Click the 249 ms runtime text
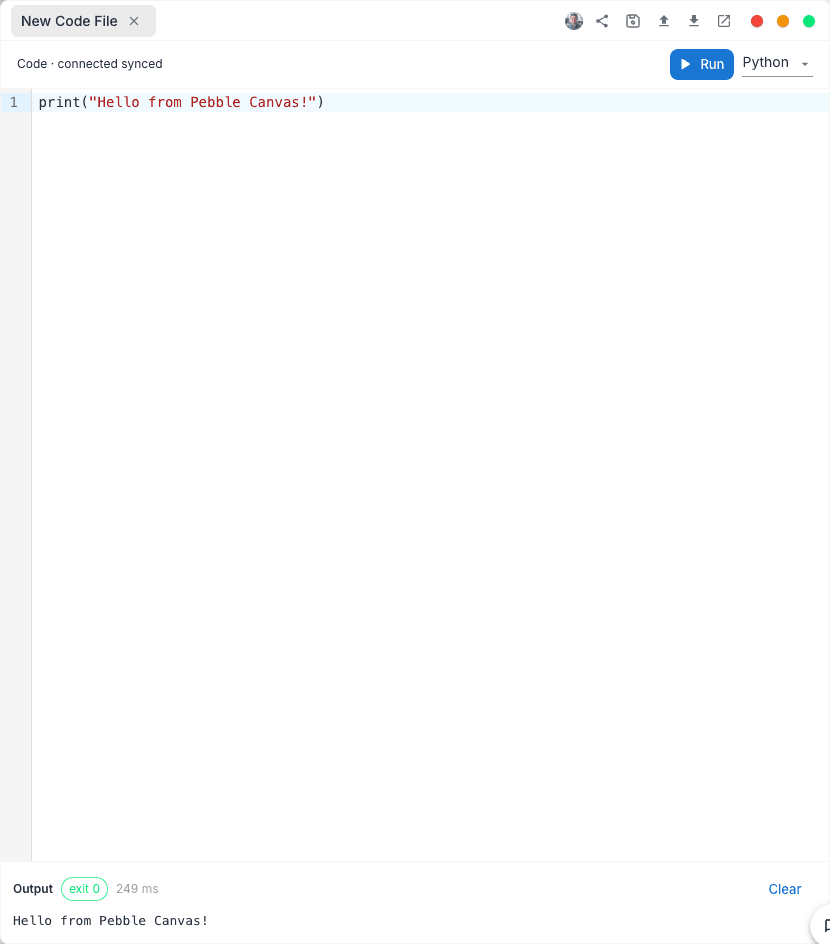Screen dimensions: 830x944 tap(137, 889)
